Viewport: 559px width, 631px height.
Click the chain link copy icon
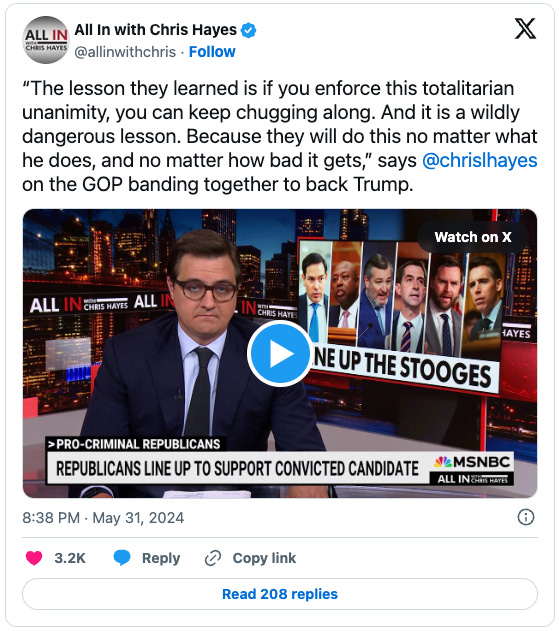[x=213, y=558]
